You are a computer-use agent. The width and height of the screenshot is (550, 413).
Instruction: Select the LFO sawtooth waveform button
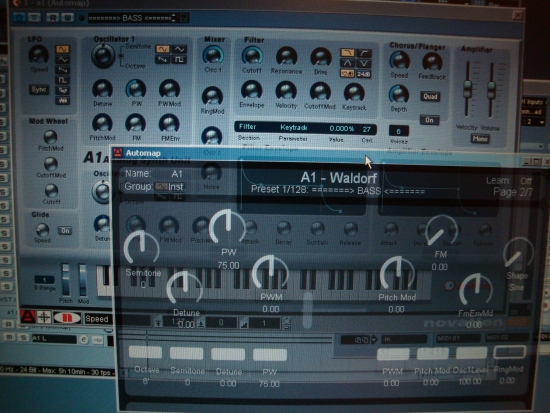63,70
